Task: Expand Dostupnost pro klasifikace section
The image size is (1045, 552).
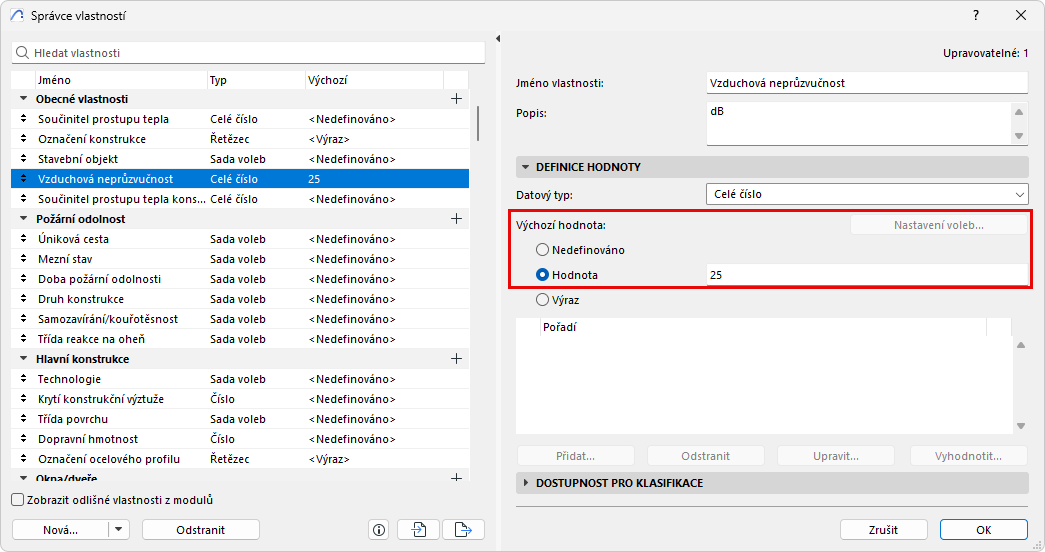Action: click(x=526, y=483)
